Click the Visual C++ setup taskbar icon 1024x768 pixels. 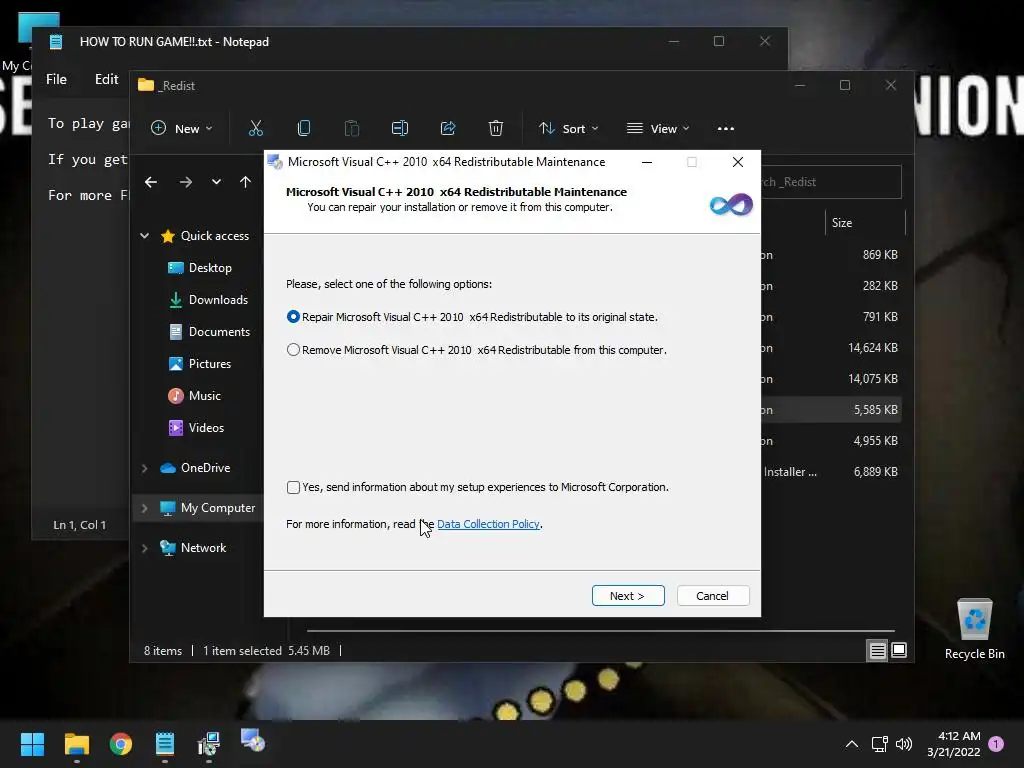253,741
